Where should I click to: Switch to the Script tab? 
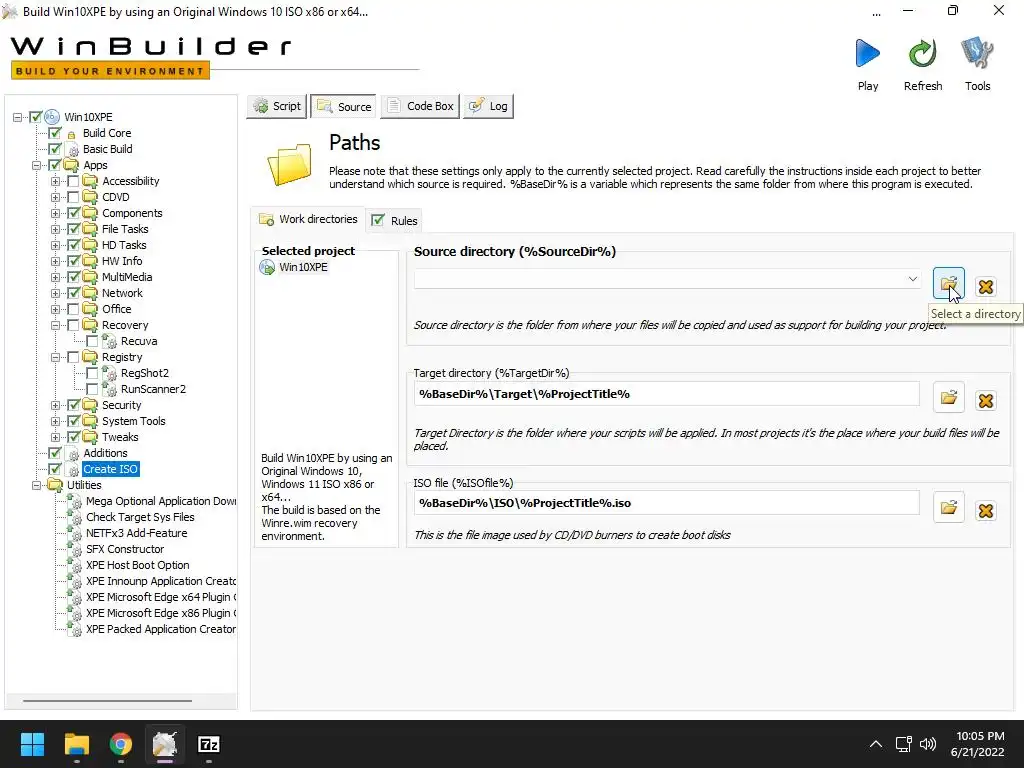(277, 106)
